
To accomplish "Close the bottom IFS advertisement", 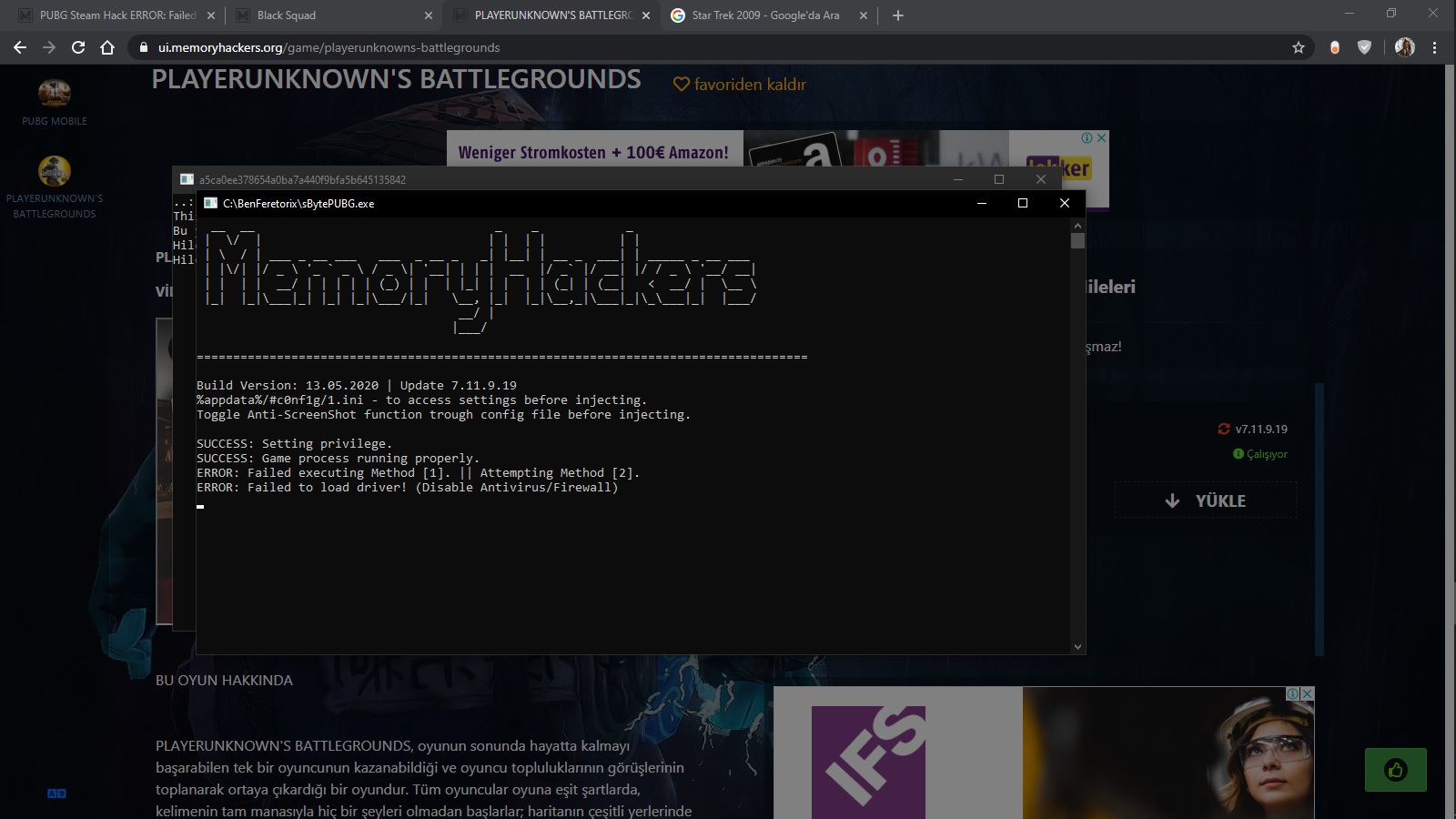I will (x=1307, y=693).
